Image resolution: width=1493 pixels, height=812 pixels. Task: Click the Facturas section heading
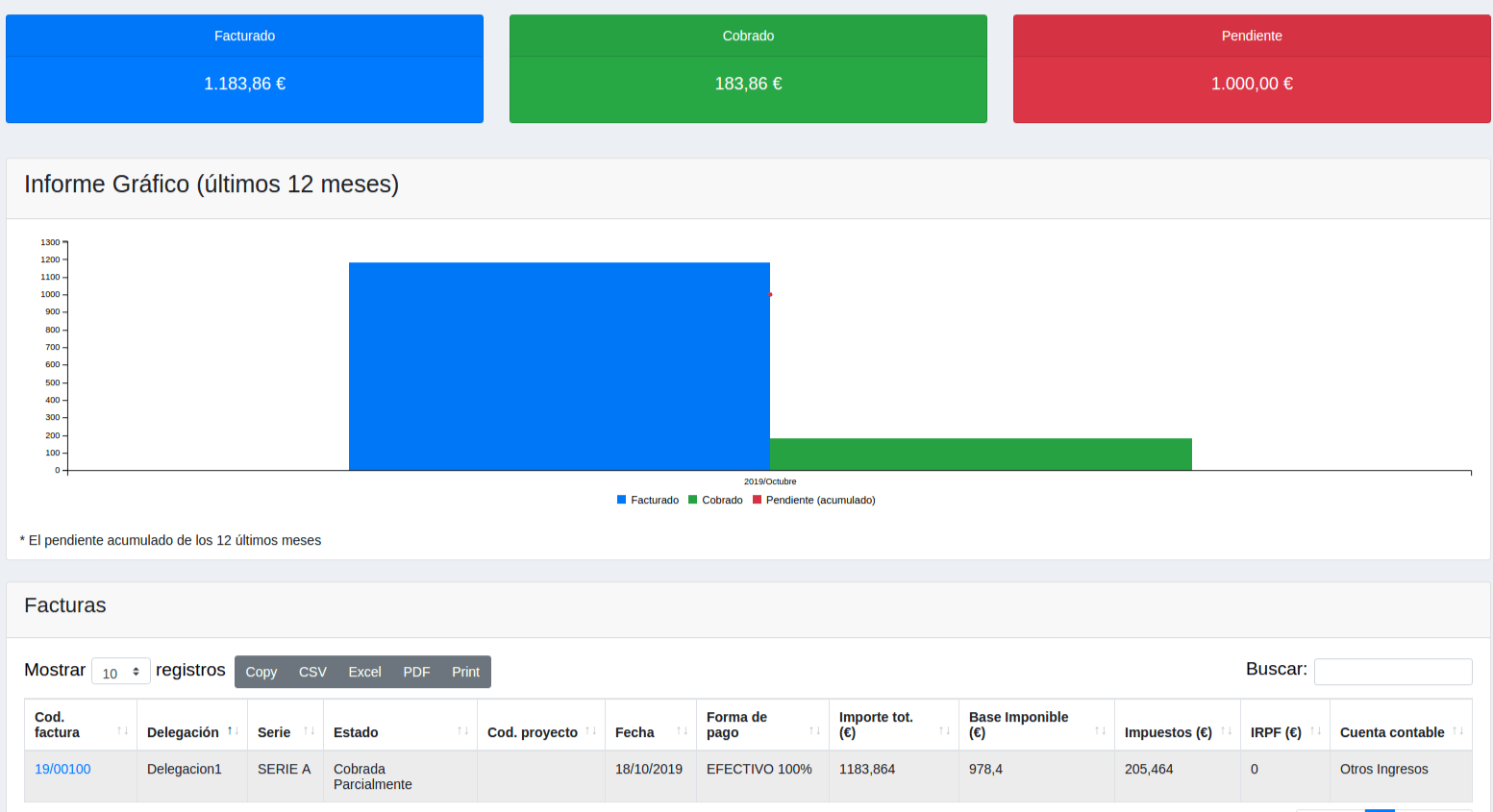pyautogui.click(x=65, y=605)
